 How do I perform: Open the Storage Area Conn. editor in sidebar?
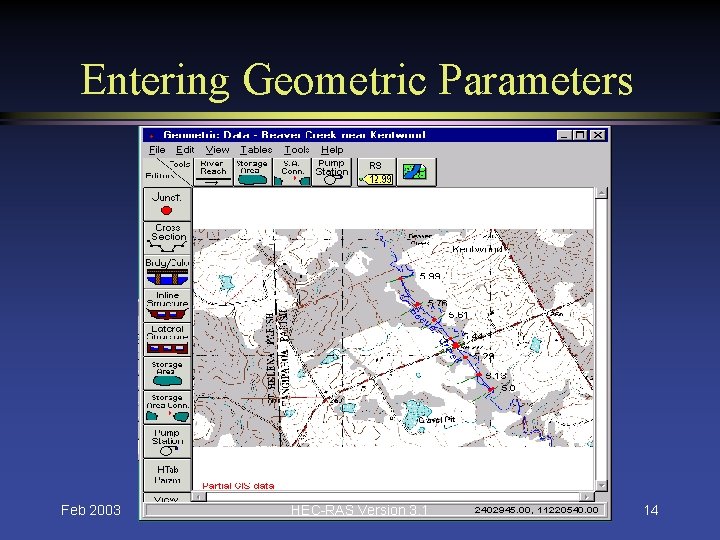click(x=167, y=407)
